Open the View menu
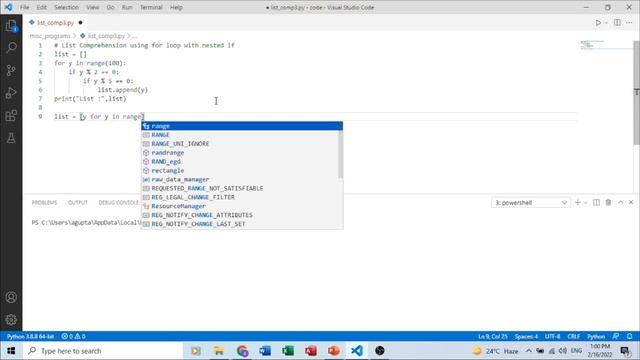This screenshot has height=360, width=640. coord(93,7)
